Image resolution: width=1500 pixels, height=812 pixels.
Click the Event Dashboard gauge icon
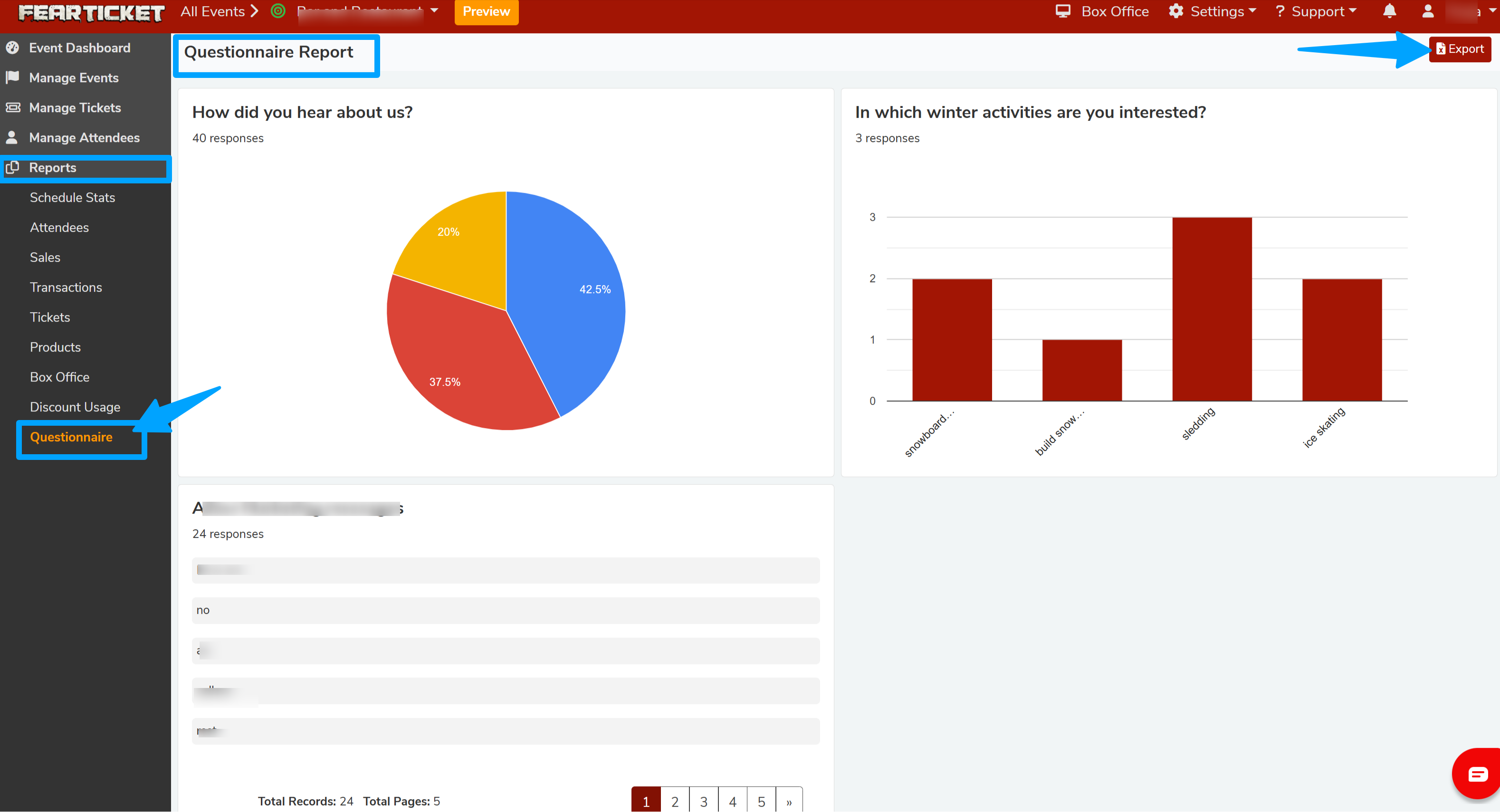[x=12, y=48]
